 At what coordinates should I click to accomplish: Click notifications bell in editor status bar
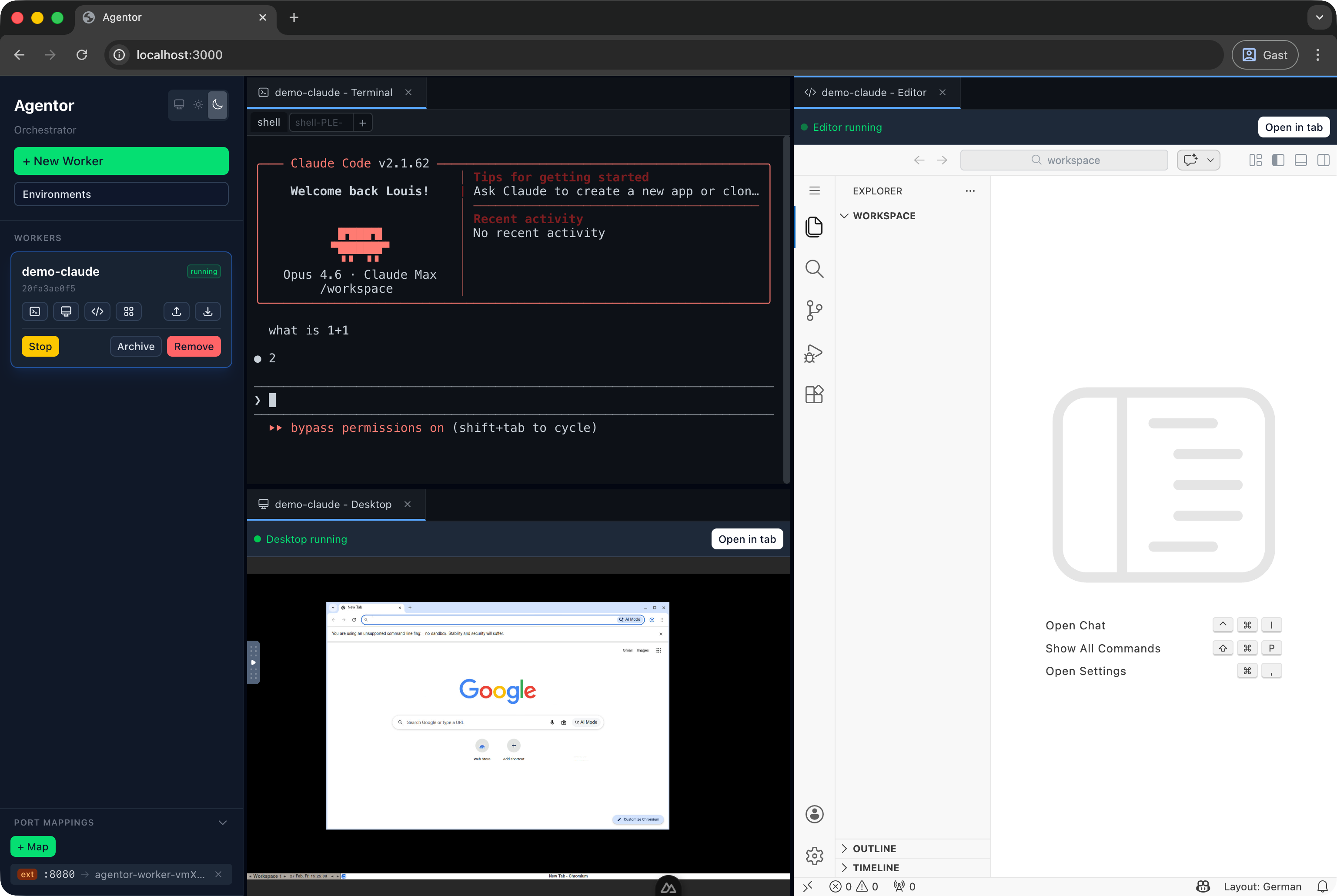pyautogui.click(x=1322, y=886)
